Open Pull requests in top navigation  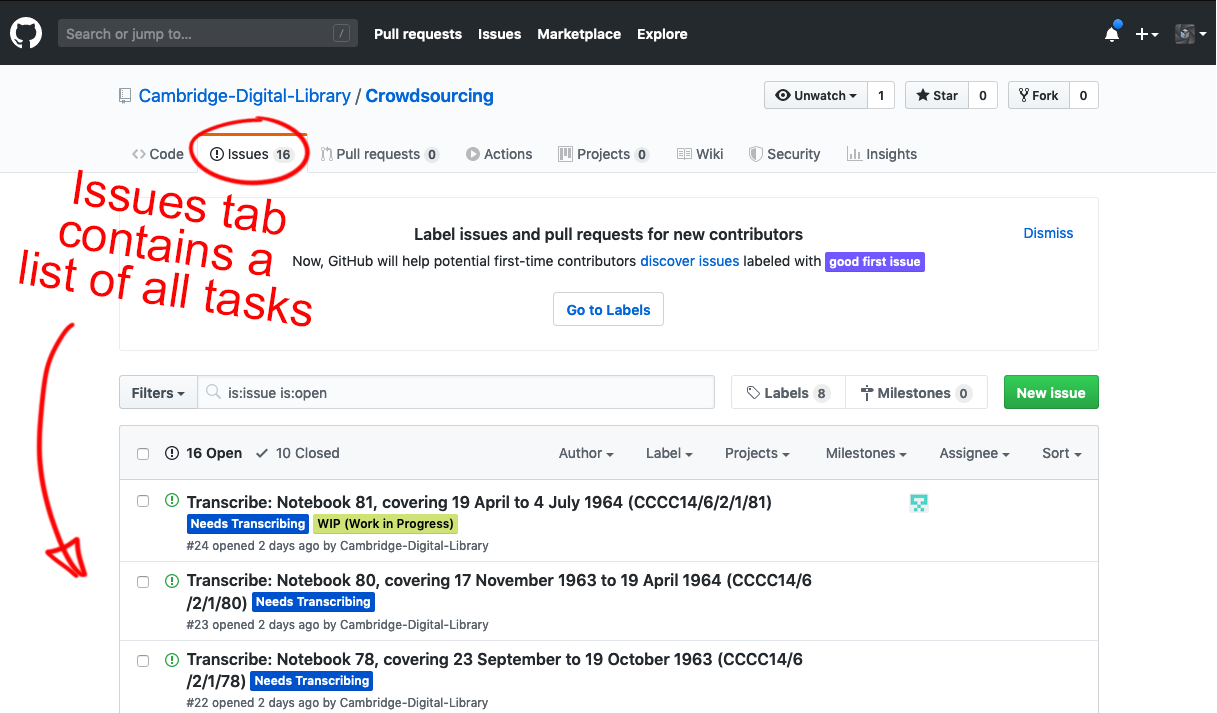[x=418, y=34]
